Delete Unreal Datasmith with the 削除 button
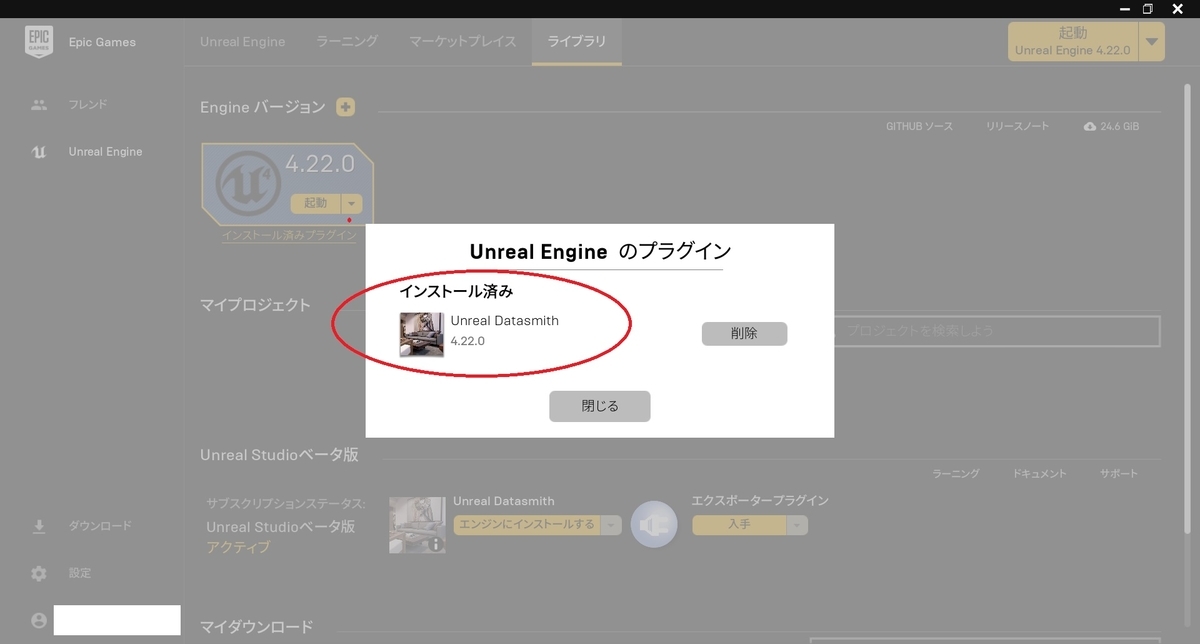The width and height of the screenshot is (1200, 644). click(x=744, y=333)
